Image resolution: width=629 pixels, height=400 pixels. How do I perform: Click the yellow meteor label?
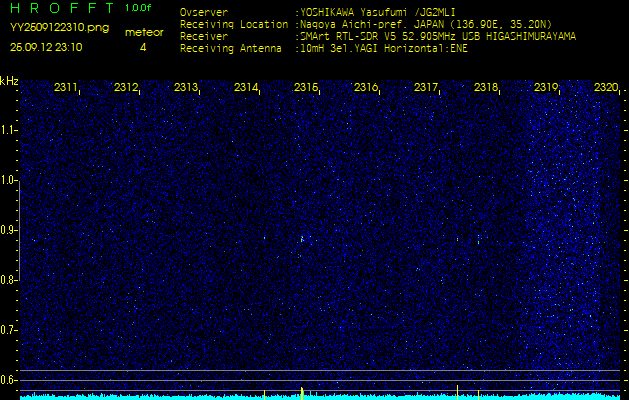(x=143, y=32)
